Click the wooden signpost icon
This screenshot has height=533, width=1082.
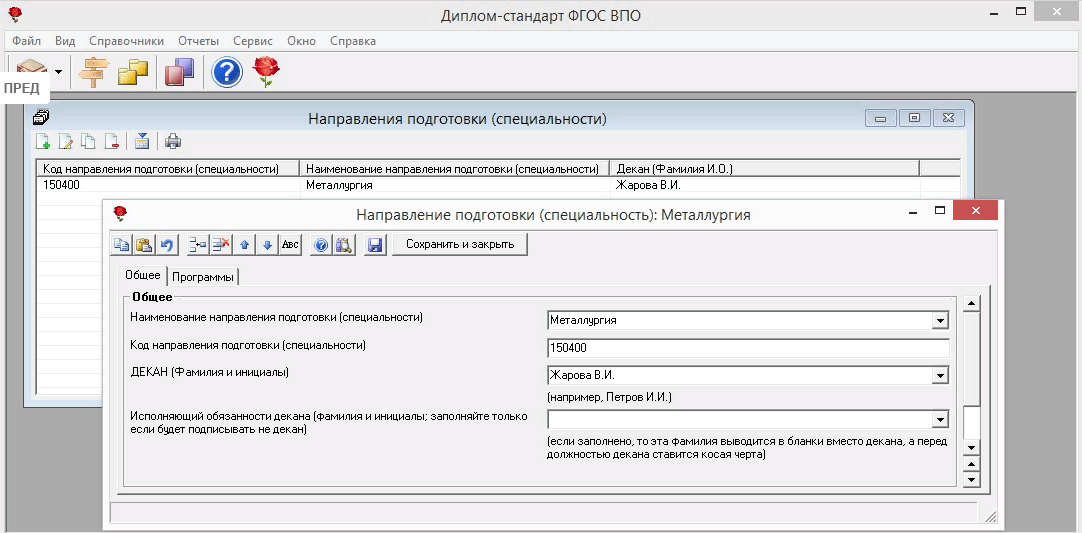click(94, 72)
